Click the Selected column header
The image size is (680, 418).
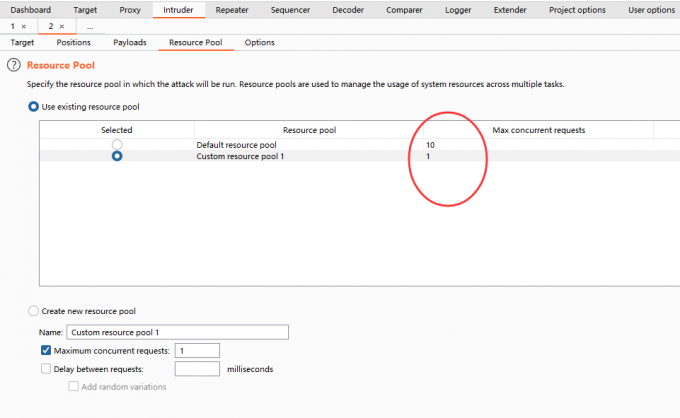[117, 130]
